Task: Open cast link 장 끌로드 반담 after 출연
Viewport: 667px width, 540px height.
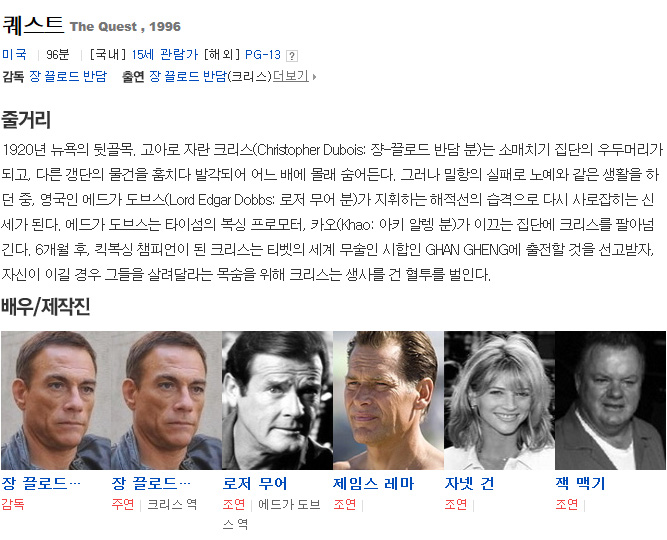Action: coord(188,76)
